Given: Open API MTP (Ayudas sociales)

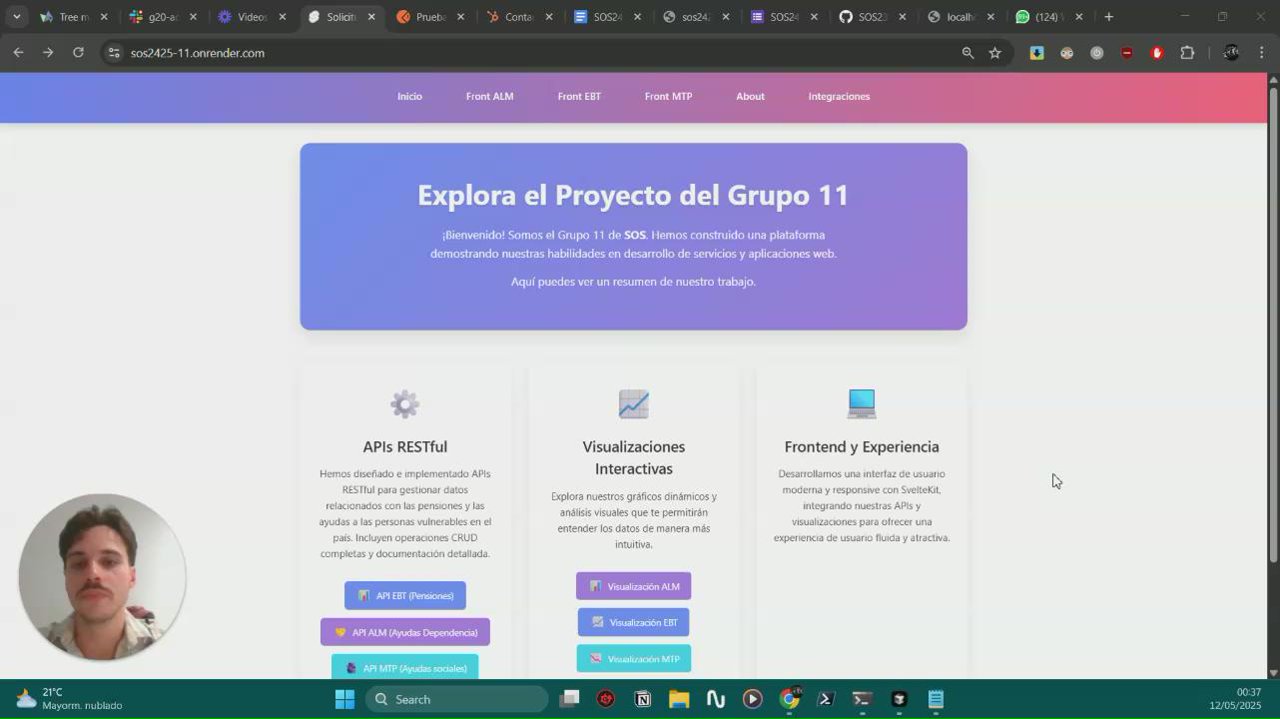Looking at the screenshot, I should click(405, 667).
